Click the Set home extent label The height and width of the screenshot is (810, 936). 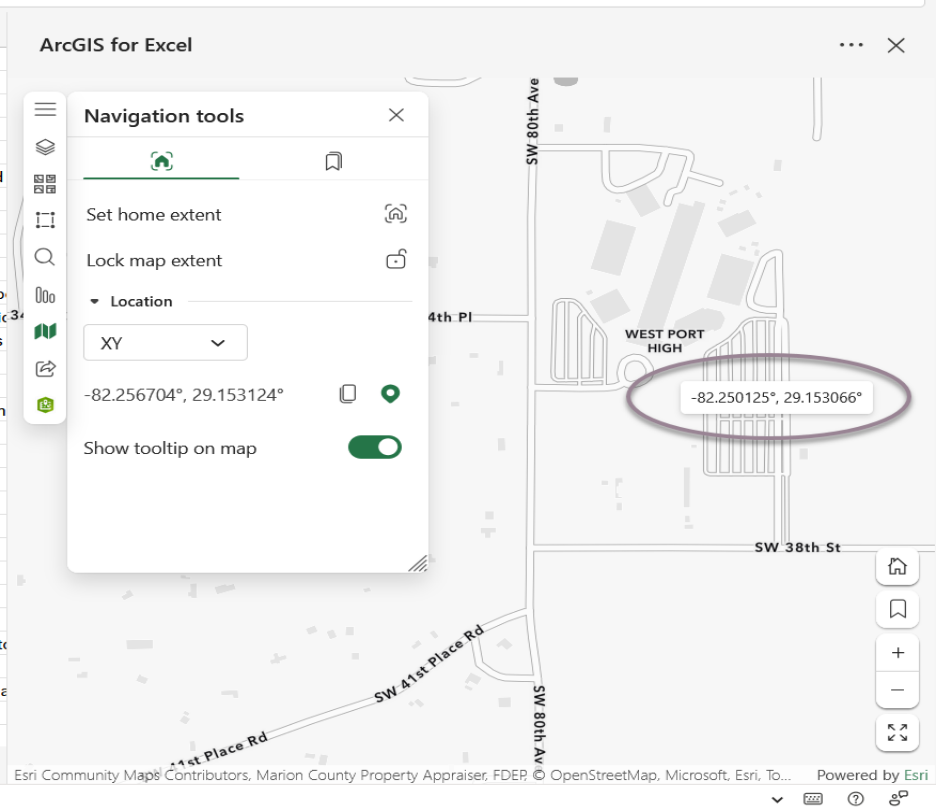click(153, 214)
